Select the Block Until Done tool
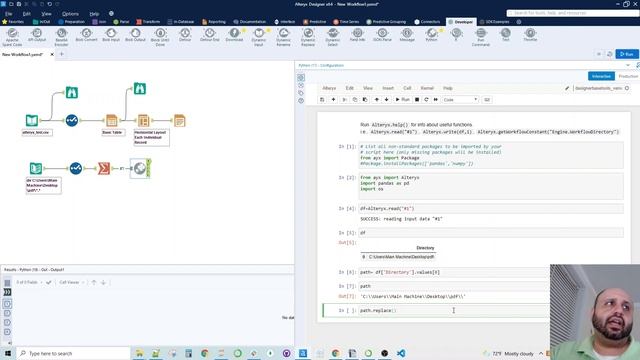The image size is (640, 360). point(160,37)
